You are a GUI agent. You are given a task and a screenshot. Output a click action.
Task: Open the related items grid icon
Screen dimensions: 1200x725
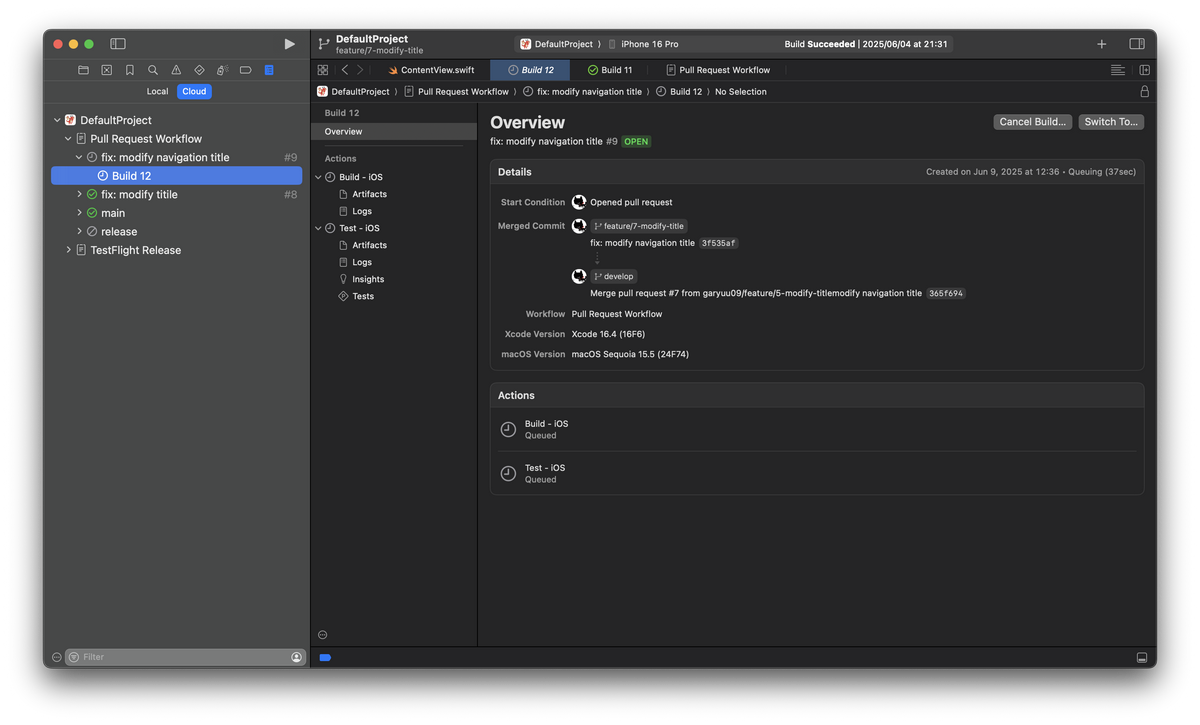(x=323, y=70)
